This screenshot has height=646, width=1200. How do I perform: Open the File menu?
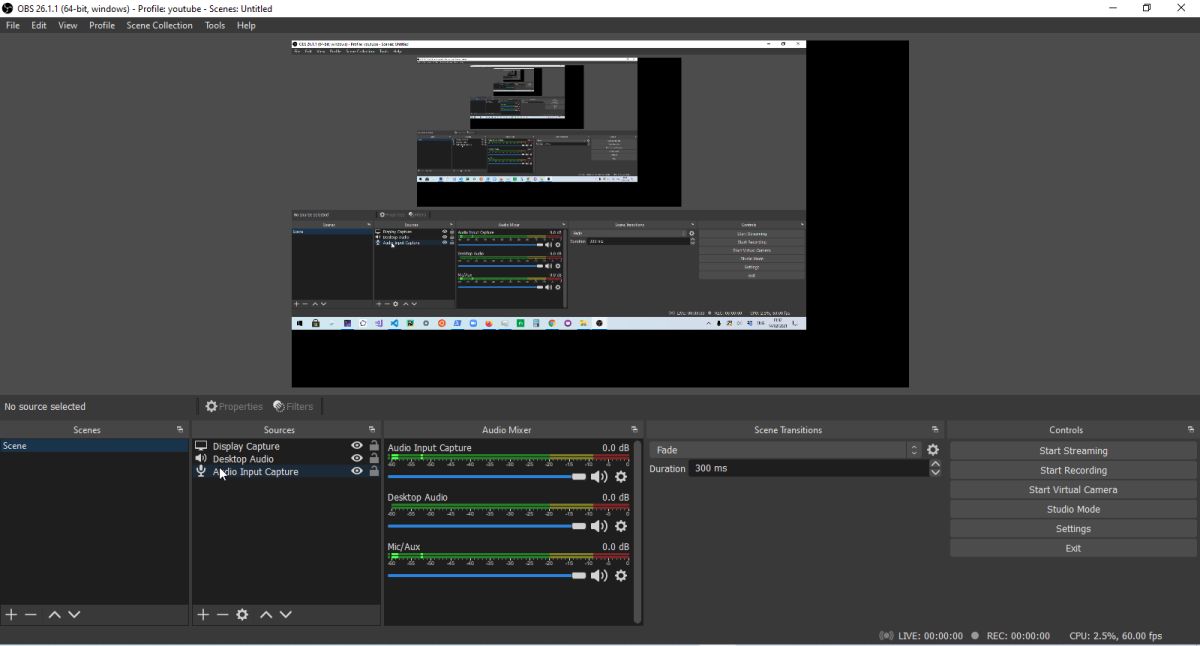[13, 26]
